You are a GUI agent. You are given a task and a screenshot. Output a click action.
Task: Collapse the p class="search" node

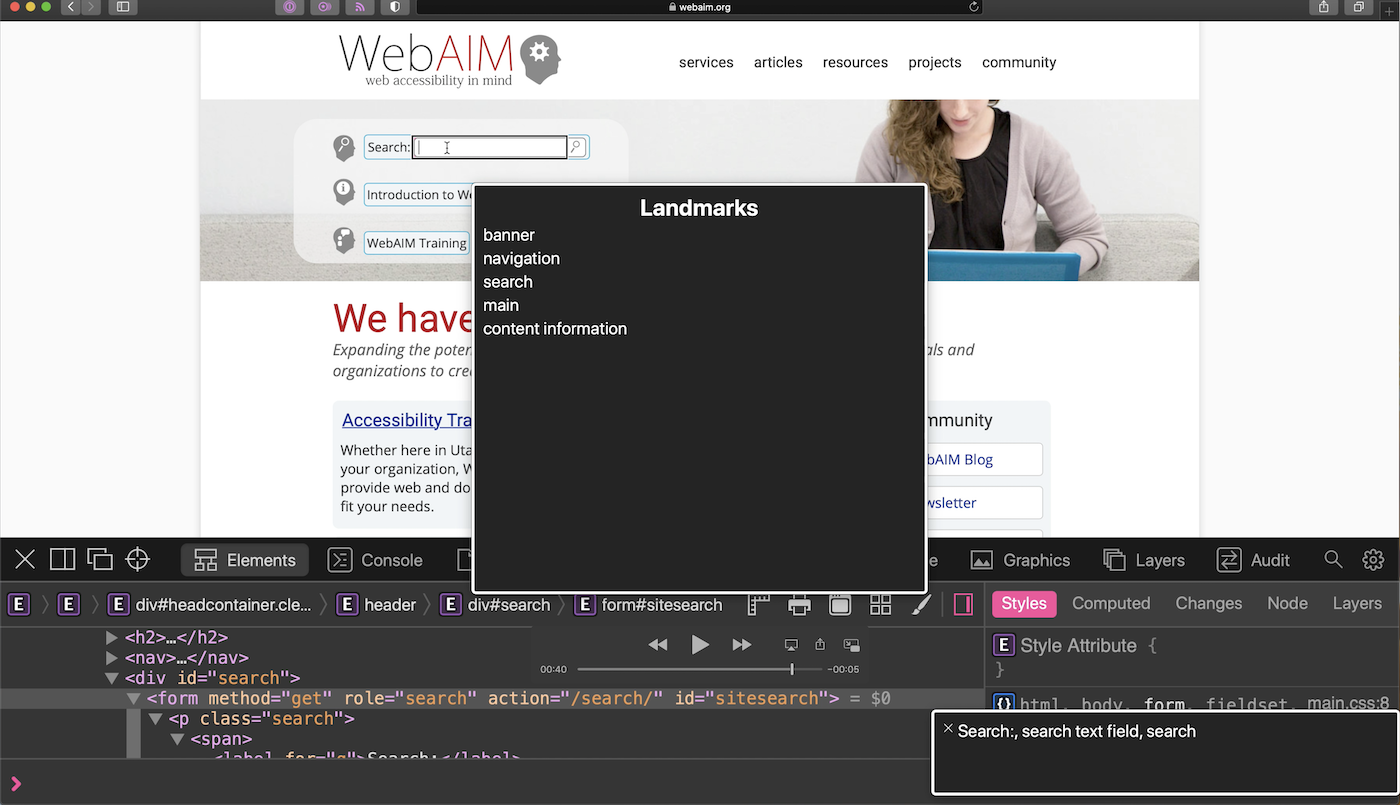pos(156,719)
